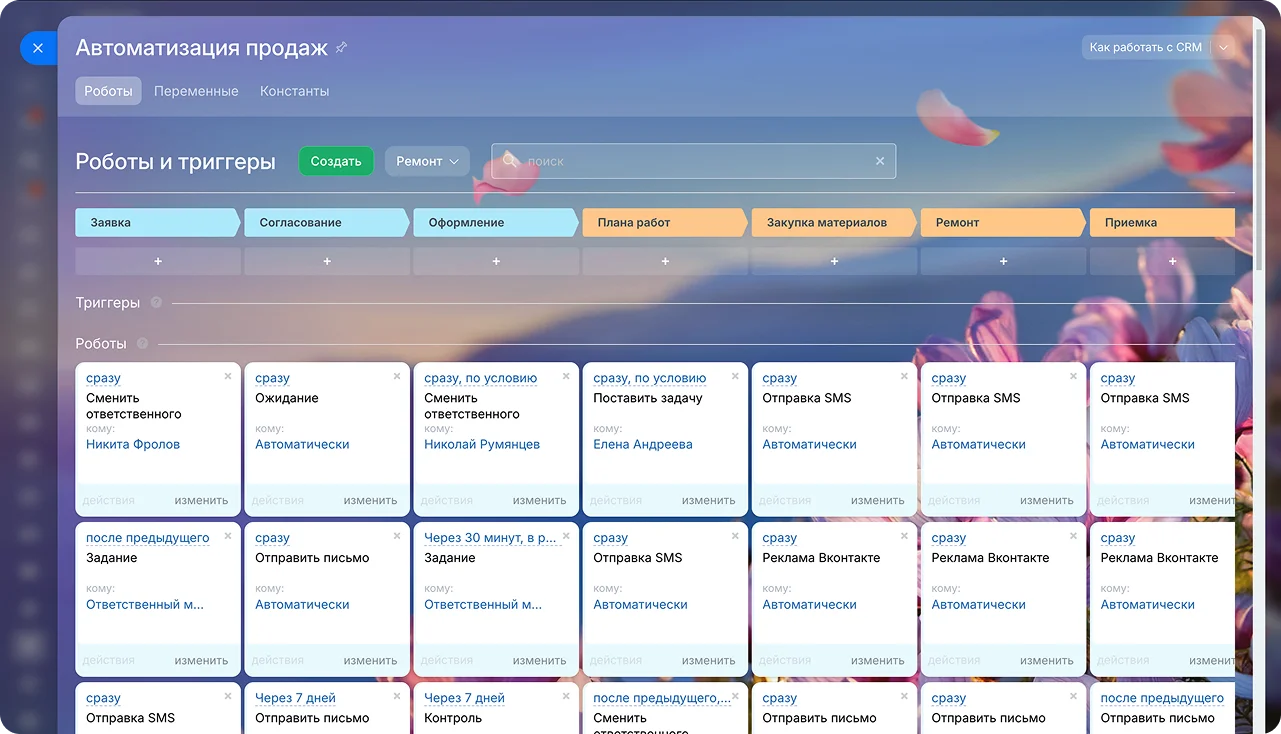Viewport: 1281px width, 734px height.
Task: Open the Константы tab
Action: coord(294,91)
